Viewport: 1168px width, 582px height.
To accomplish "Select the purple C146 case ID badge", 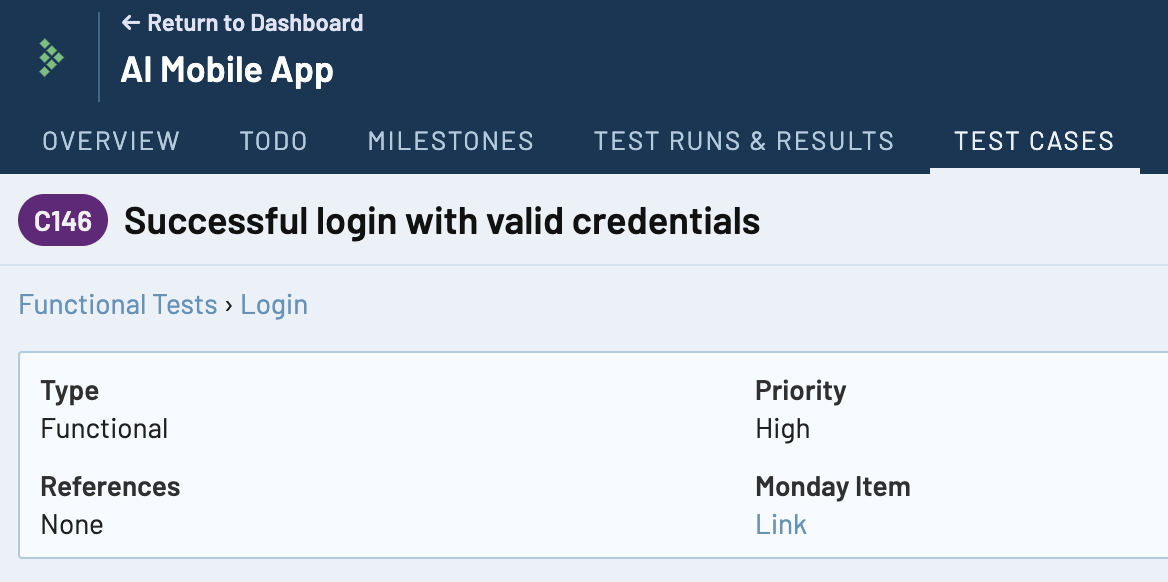I will click(63, 221).
